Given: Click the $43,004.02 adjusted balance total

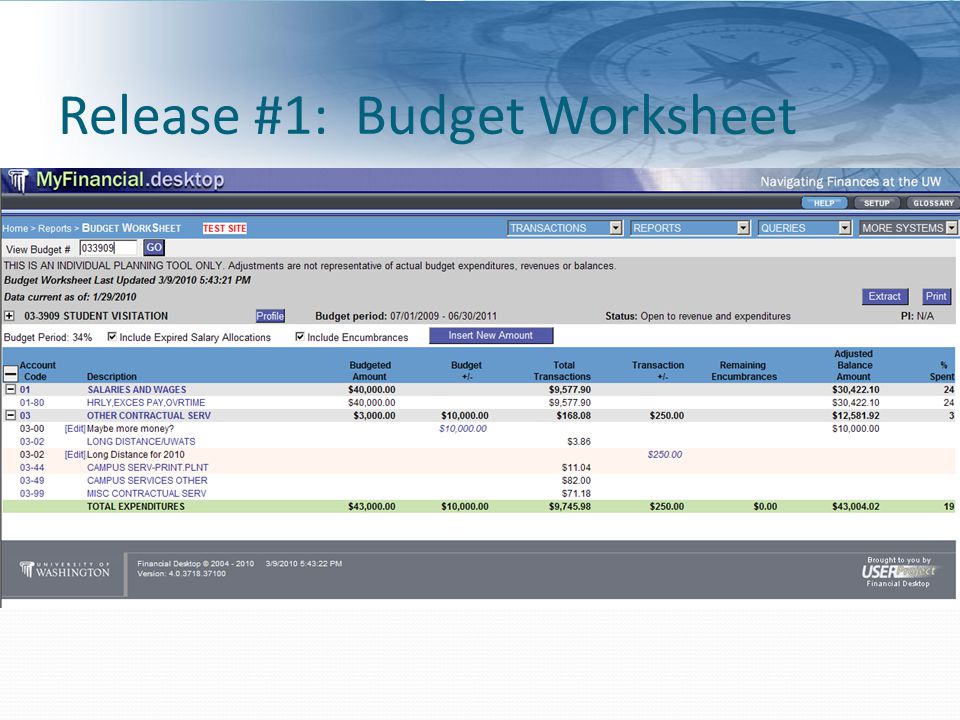Looking at the screenshot, I should click(855, 506).
